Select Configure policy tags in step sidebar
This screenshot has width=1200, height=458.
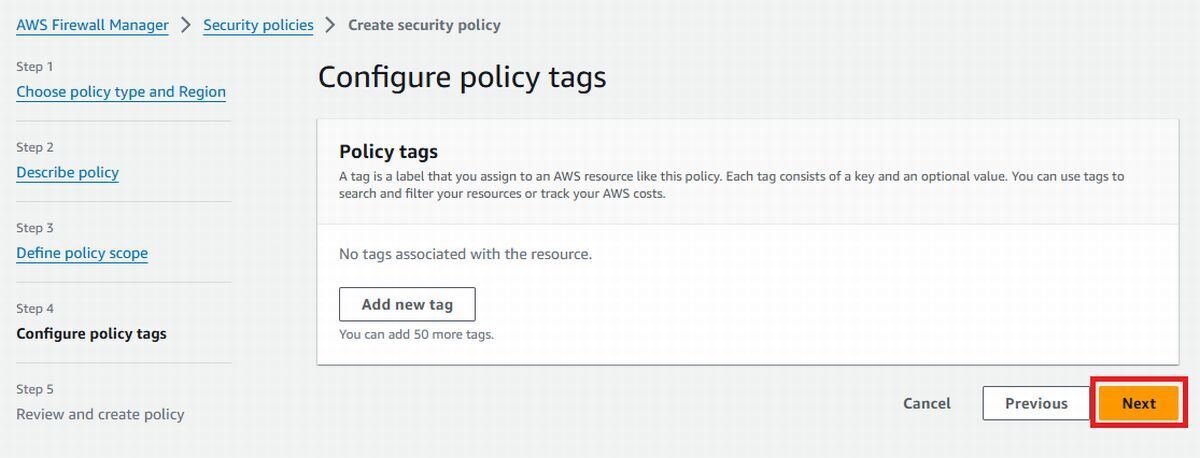pyautogui.click(x=91, y=334)
